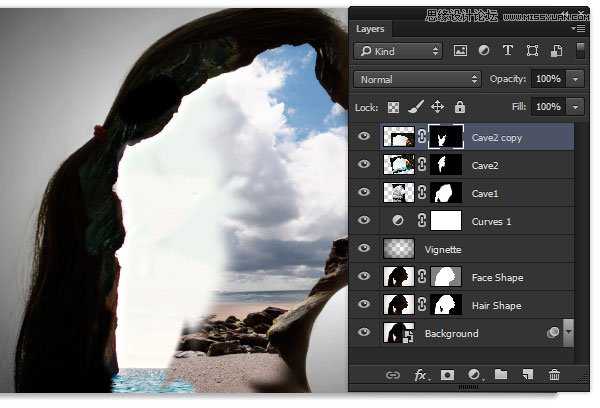Select the Hair Shape mask thumbnail
The height and width of the screenshot is (408, 600).
pyautogui.click(x=446, y=304)
